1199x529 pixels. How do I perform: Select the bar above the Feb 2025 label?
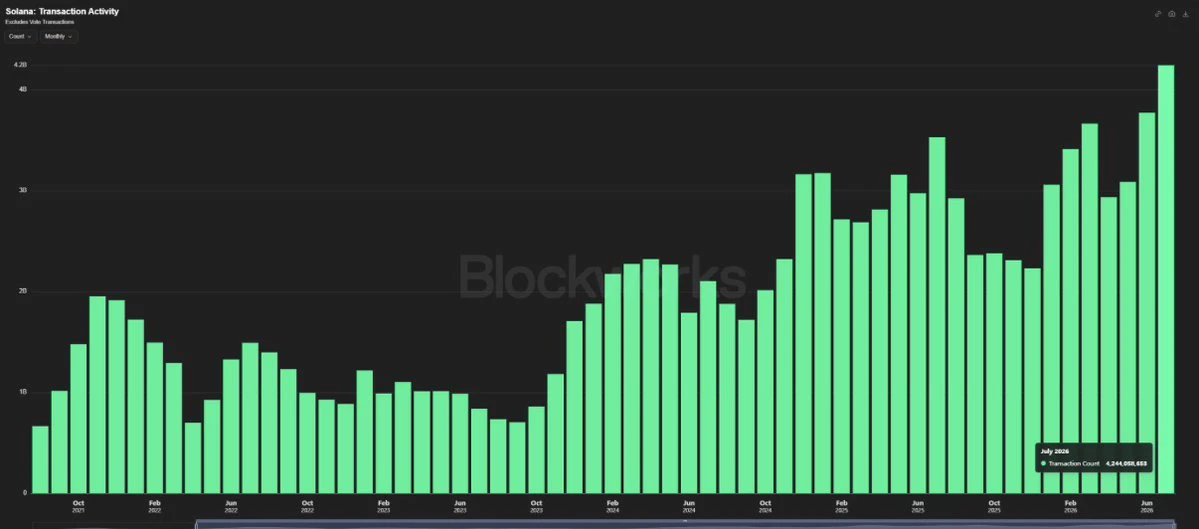[x=842, y=356]
